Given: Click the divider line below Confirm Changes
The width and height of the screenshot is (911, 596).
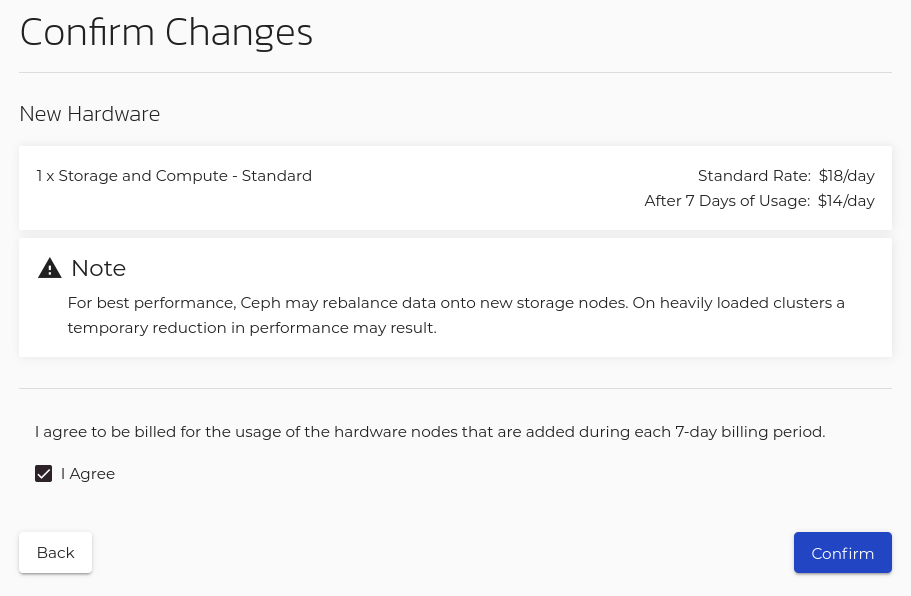Looking at the screenshot, I should click(x=455, y=73).
